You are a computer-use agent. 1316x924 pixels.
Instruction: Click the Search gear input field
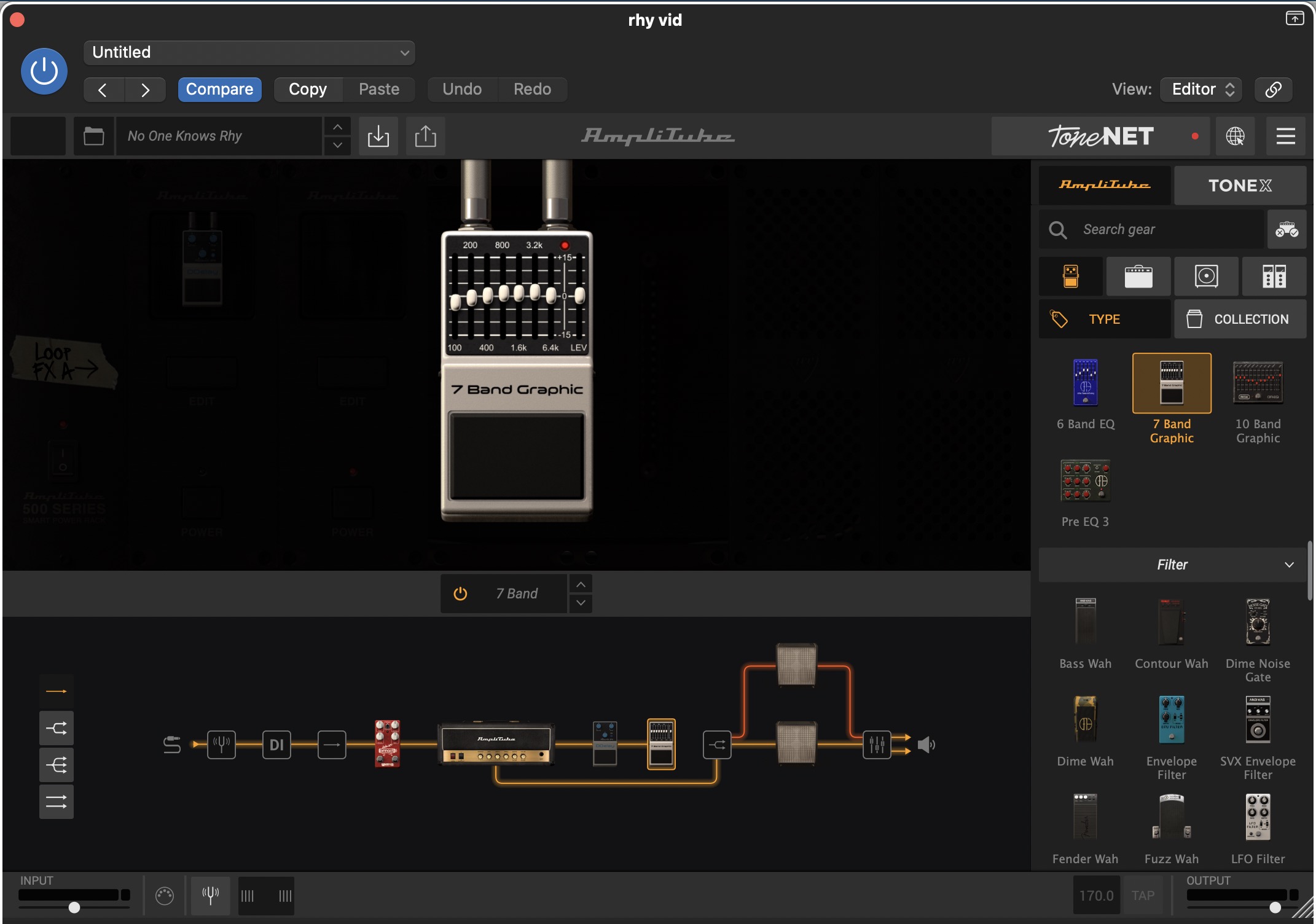pyautogui.click(x=1167, y=229)
